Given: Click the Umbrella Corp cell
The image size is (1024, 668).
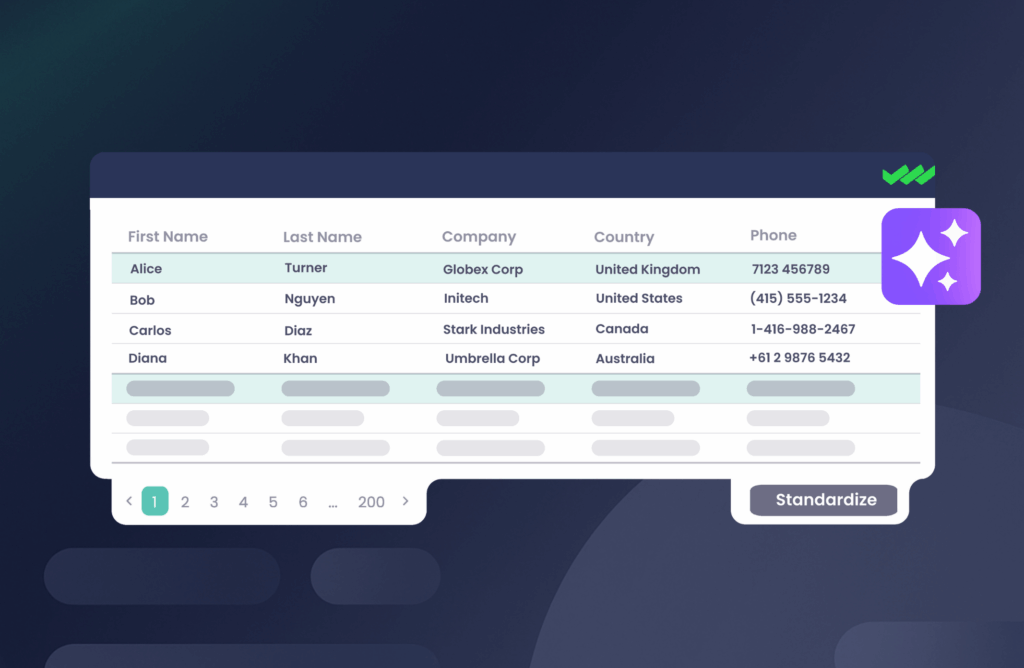Looking at the screenshot, I should tap(492, 358).
